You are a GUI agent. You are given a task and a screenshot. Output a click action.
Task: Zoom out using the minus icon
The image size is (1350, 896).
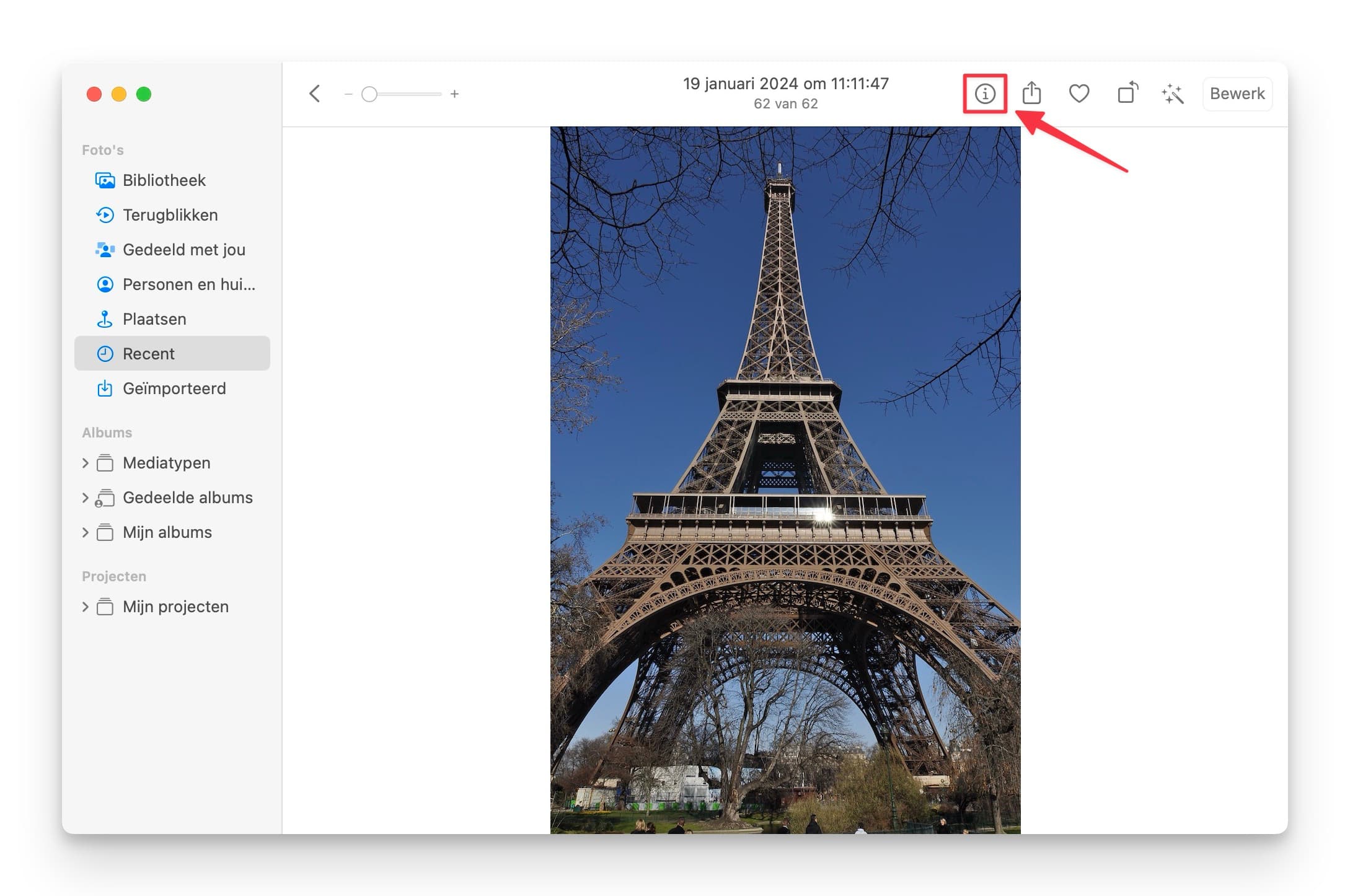coord(348,94)
